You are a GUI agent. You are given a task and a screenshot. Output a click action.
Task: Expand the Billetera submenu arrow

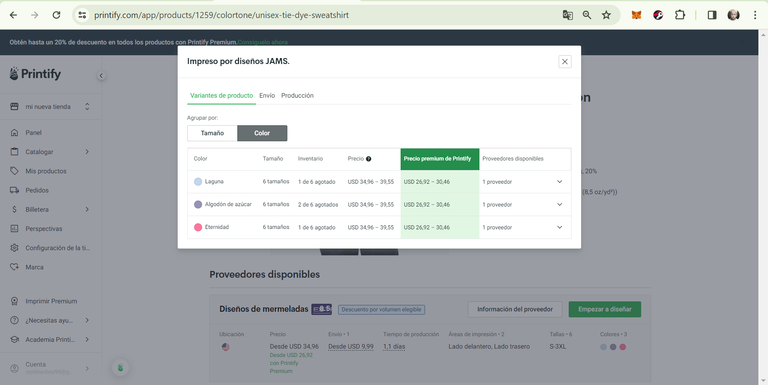[x=87, y=209]
